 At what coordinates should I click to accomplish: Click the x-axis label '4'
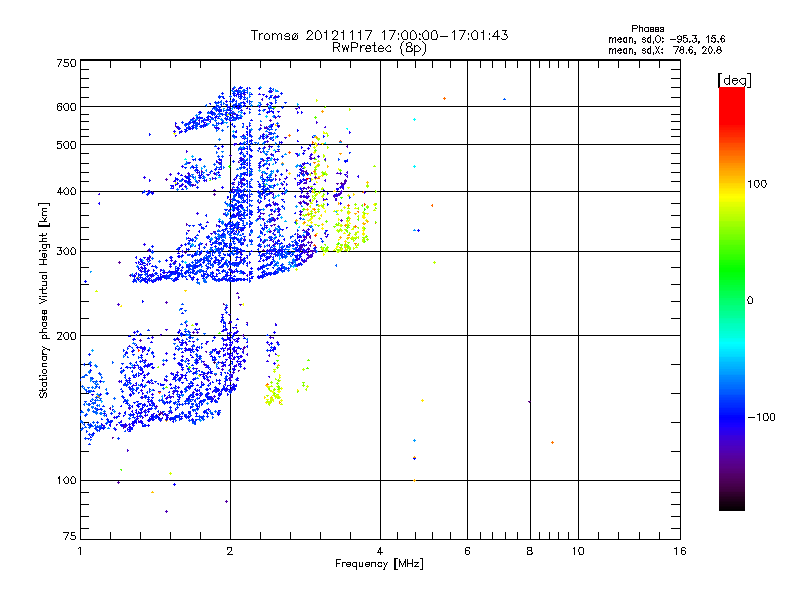(380, 551)
